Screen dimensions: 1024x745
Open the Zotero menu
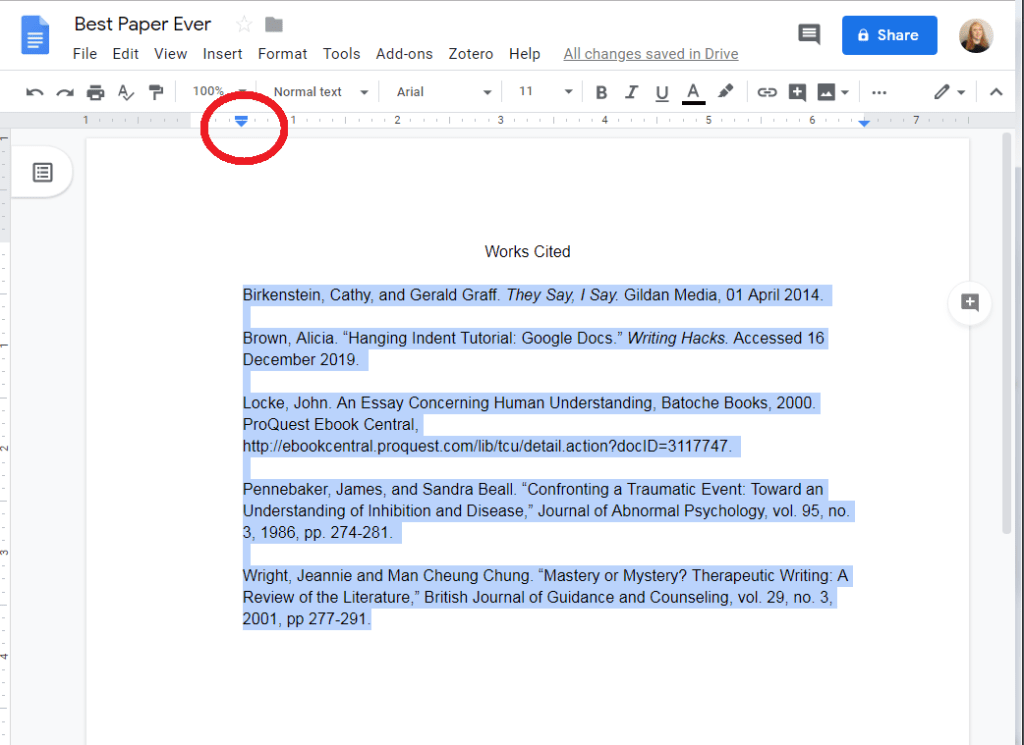tap(467, 54)
